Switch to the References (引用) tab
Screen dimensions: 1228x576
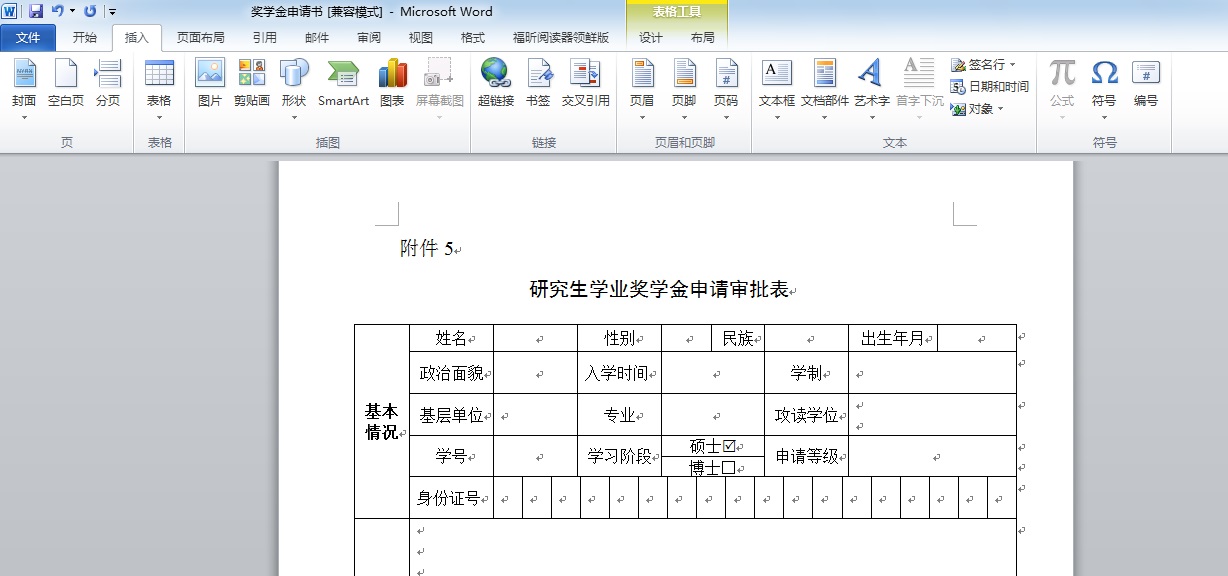tap(265, 38)
